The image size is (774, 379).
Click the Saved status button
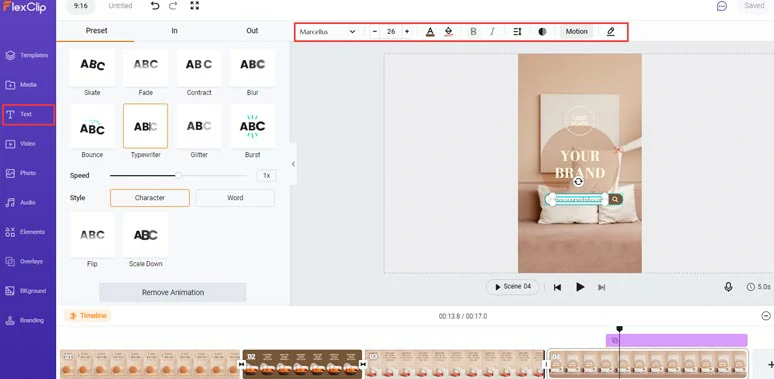pos(754,6)
